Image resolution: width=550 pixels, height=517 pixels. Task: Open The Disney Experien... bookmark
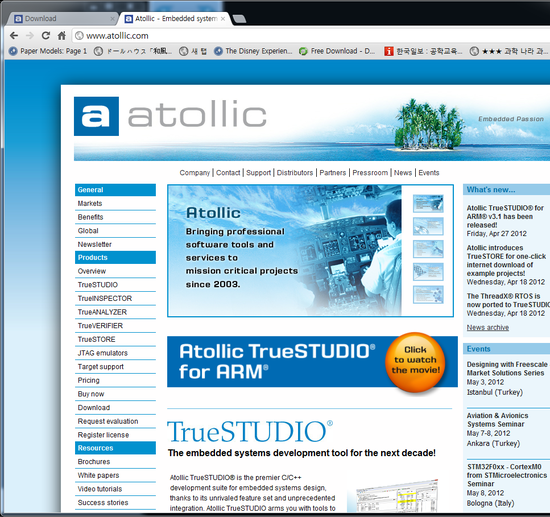(253, 51)
